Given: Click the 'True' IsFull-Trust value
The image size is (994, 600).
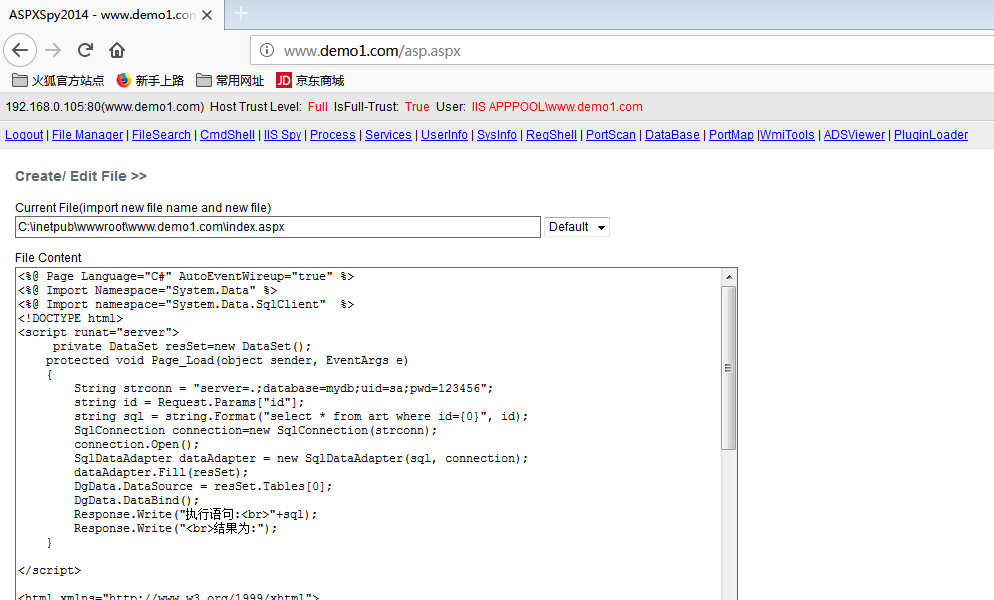Looking at the screenshot, I should click(x=417, y=107).
